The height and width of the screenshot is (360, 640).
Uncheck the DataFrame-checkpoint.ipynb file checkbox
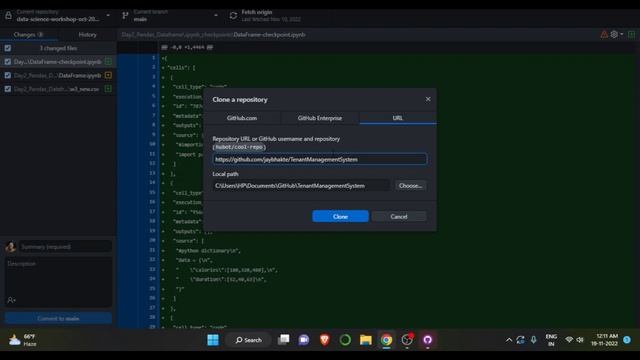[8, 62]
